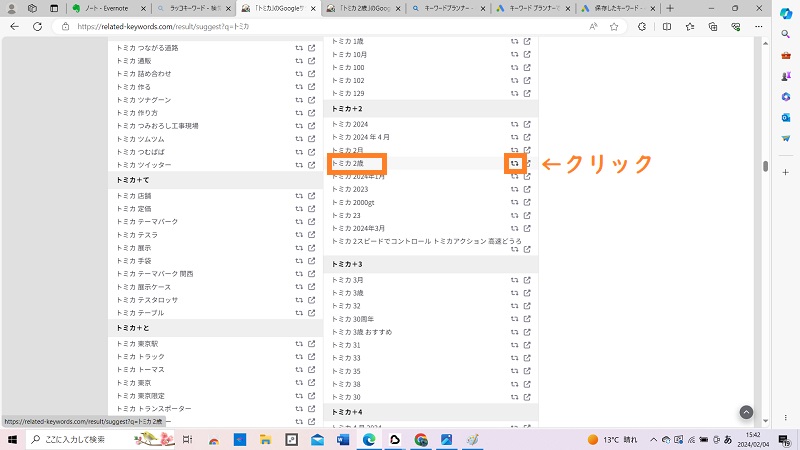Open external link icon for トミカ テーブル
The height and width of the screenshot is (450, 800).
point(311,313)
